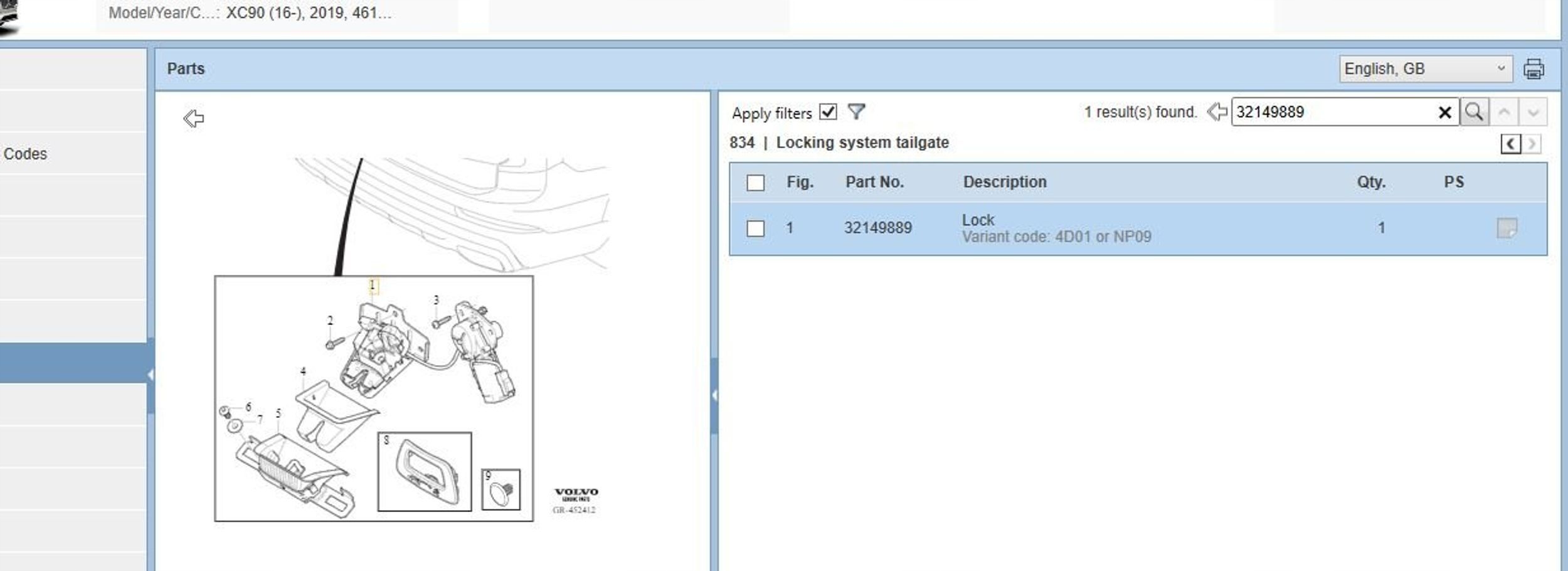Select callout 4 on the lock diagram
Image resolution: width=1568 pixels, height=571 pixels.
(304, 371)
